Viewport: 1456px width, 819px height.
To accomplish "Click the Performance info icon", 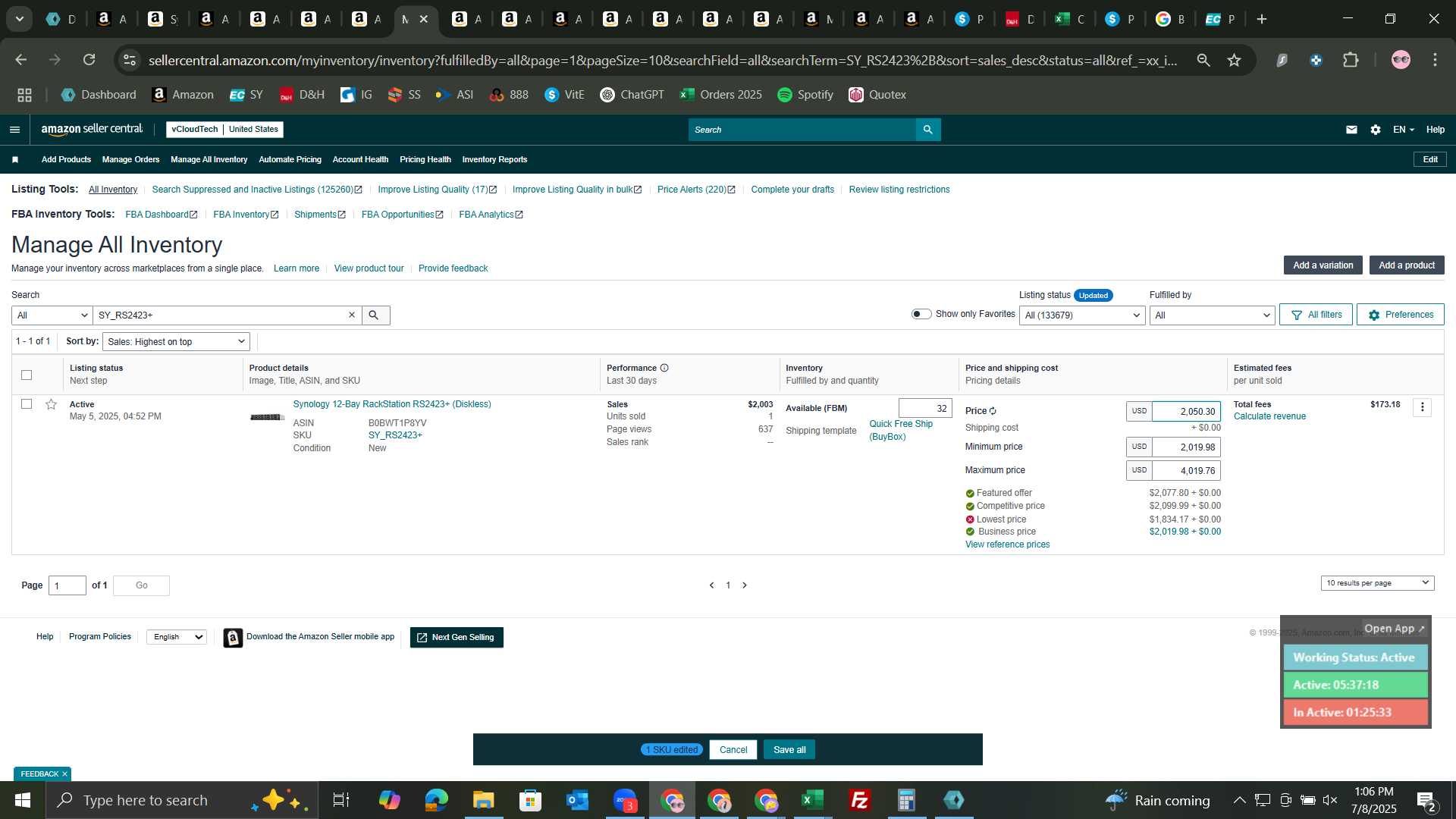I will (664, 368).
